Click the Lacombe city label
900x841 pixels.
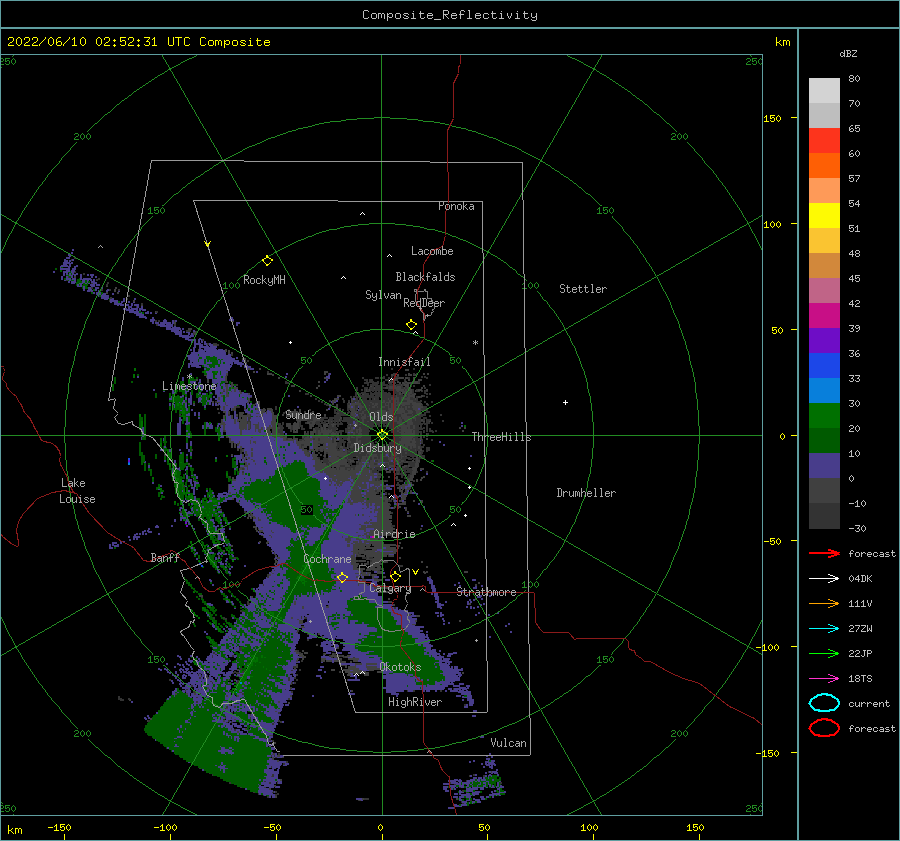[x=432, y=251]
